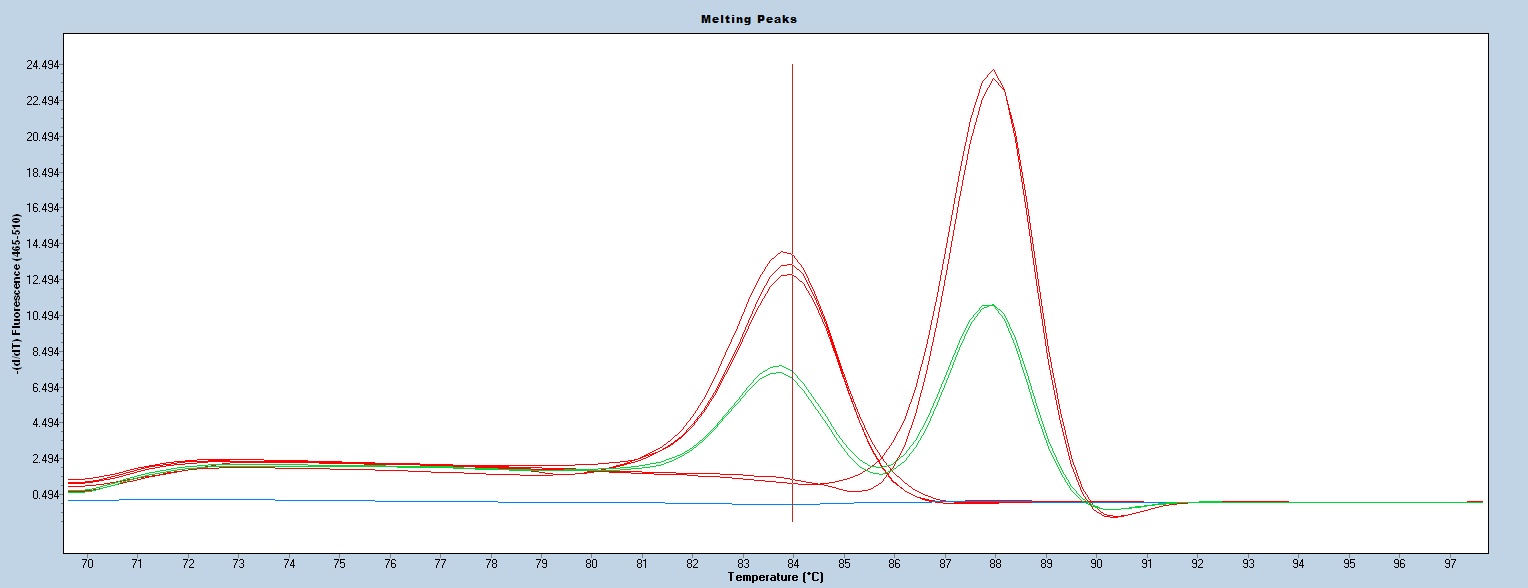Pick the green peak top near 83.7°C
Screen dimensions: 1528x588
pos(777,367)
